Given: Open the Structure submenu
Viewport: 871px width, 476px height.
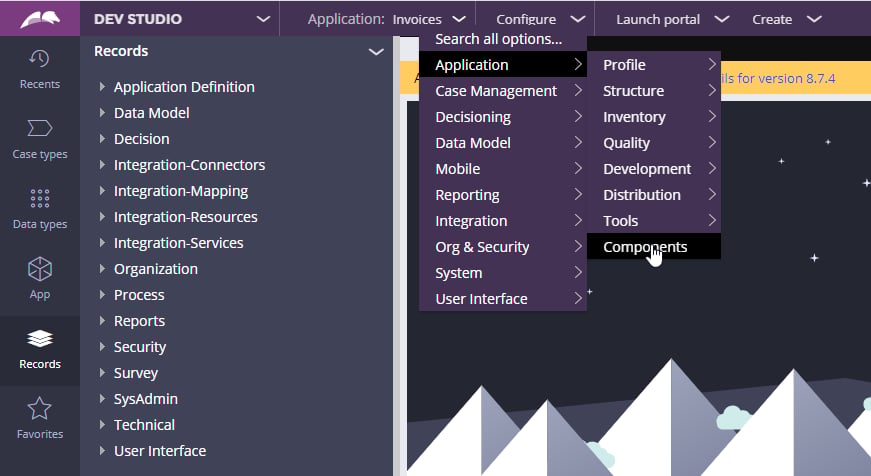Looking at the screenshot, I should [x=654, y=91].
